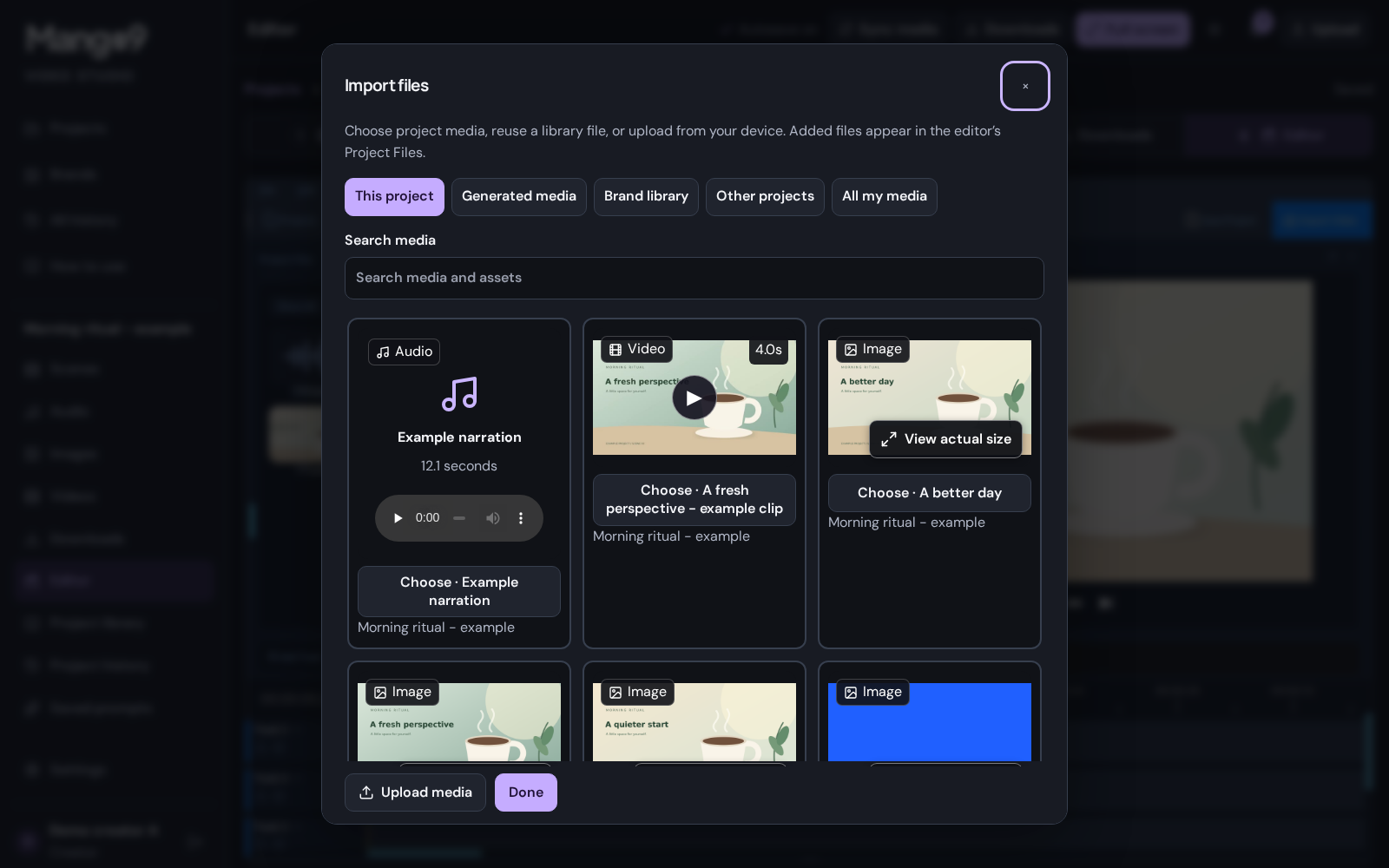Click the 0:00 audio timestamp
The image size is (1389, 868).
(427, 518)
